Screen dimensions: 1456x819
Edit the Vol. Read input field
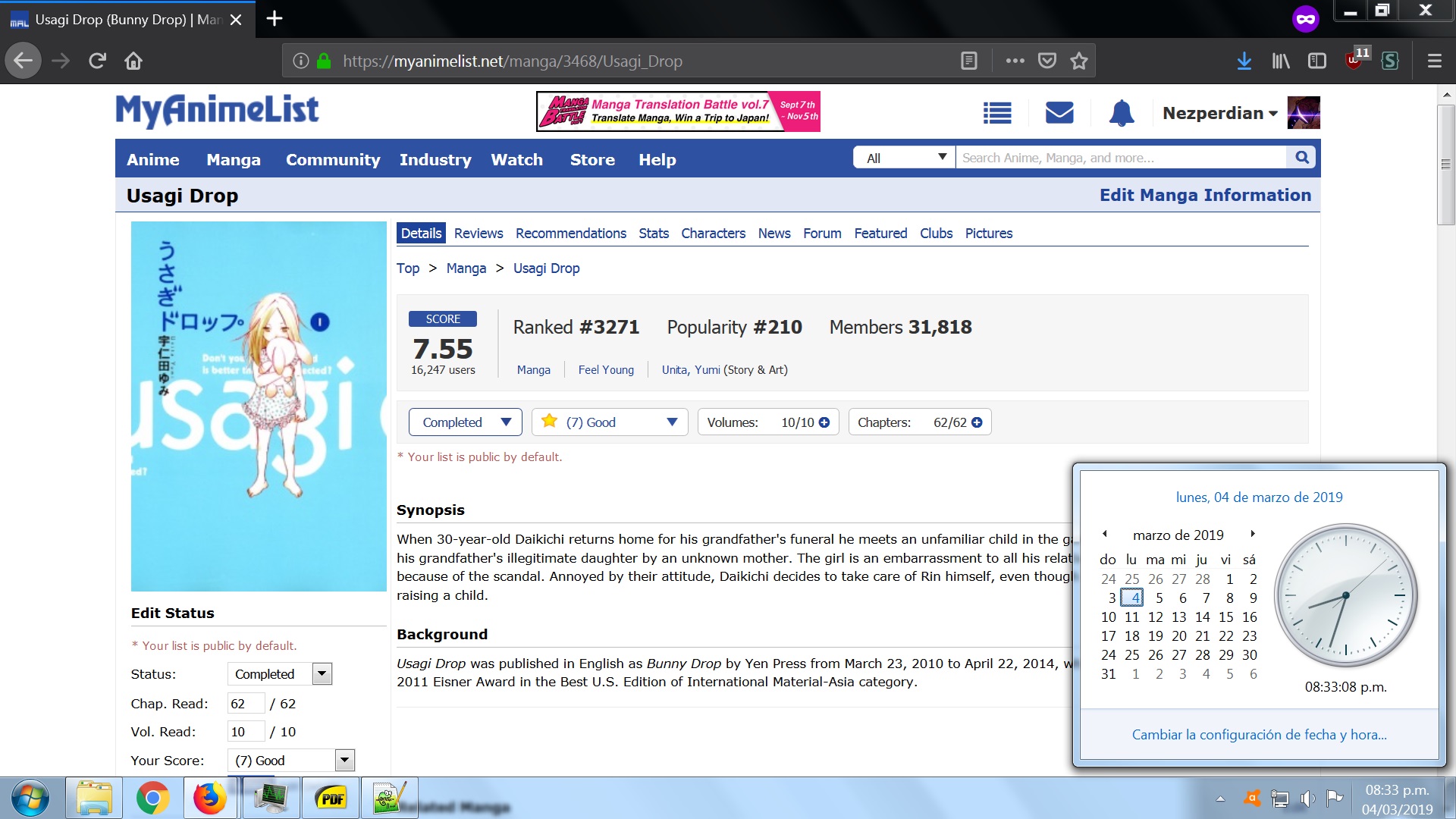(x=246, y=732)
